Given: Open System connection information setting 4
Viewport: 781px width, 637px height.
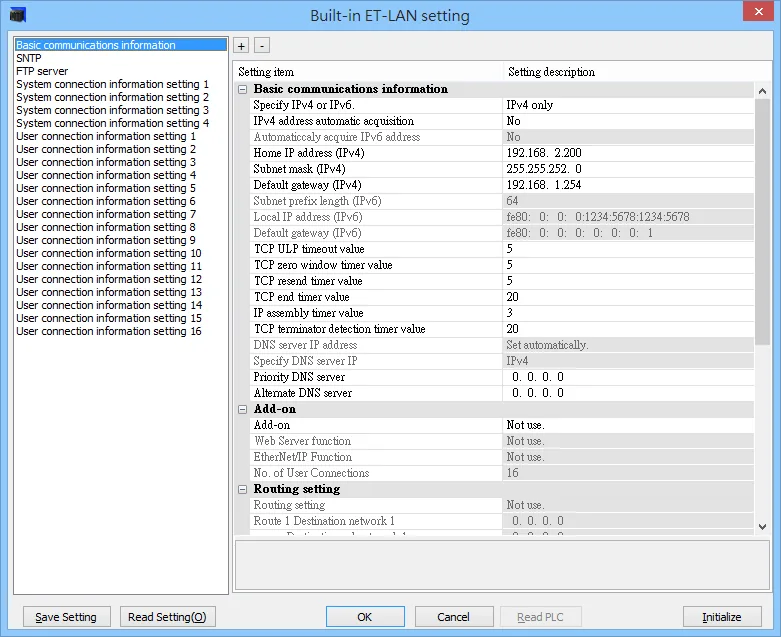Looking at the screenshot, I should [113, 123].
